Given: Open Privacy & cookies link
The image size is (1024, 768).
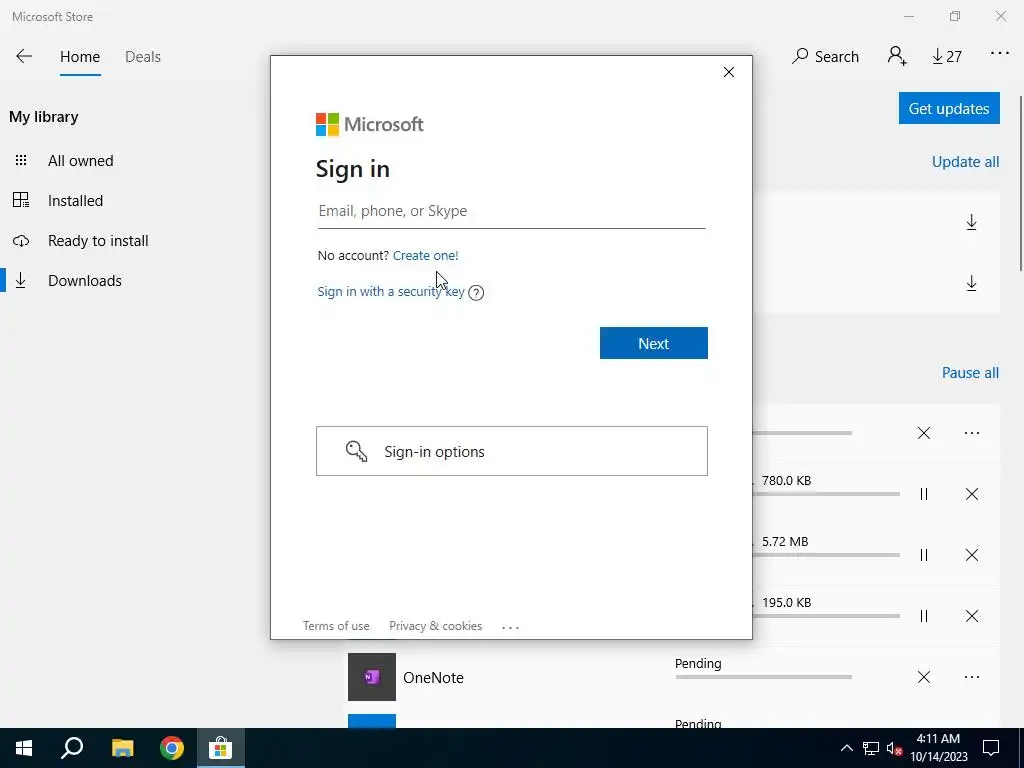Looking at the screenshot, I should [x=436, y=626].
